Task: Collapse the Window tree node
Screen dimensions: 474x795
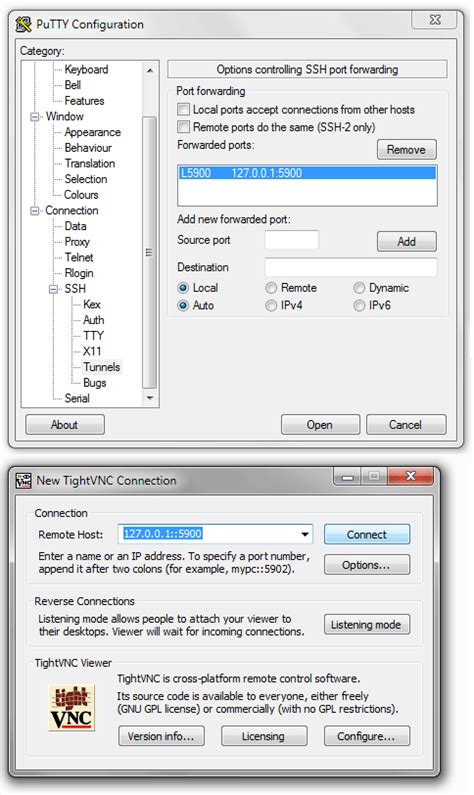Action: click(34, 117)
